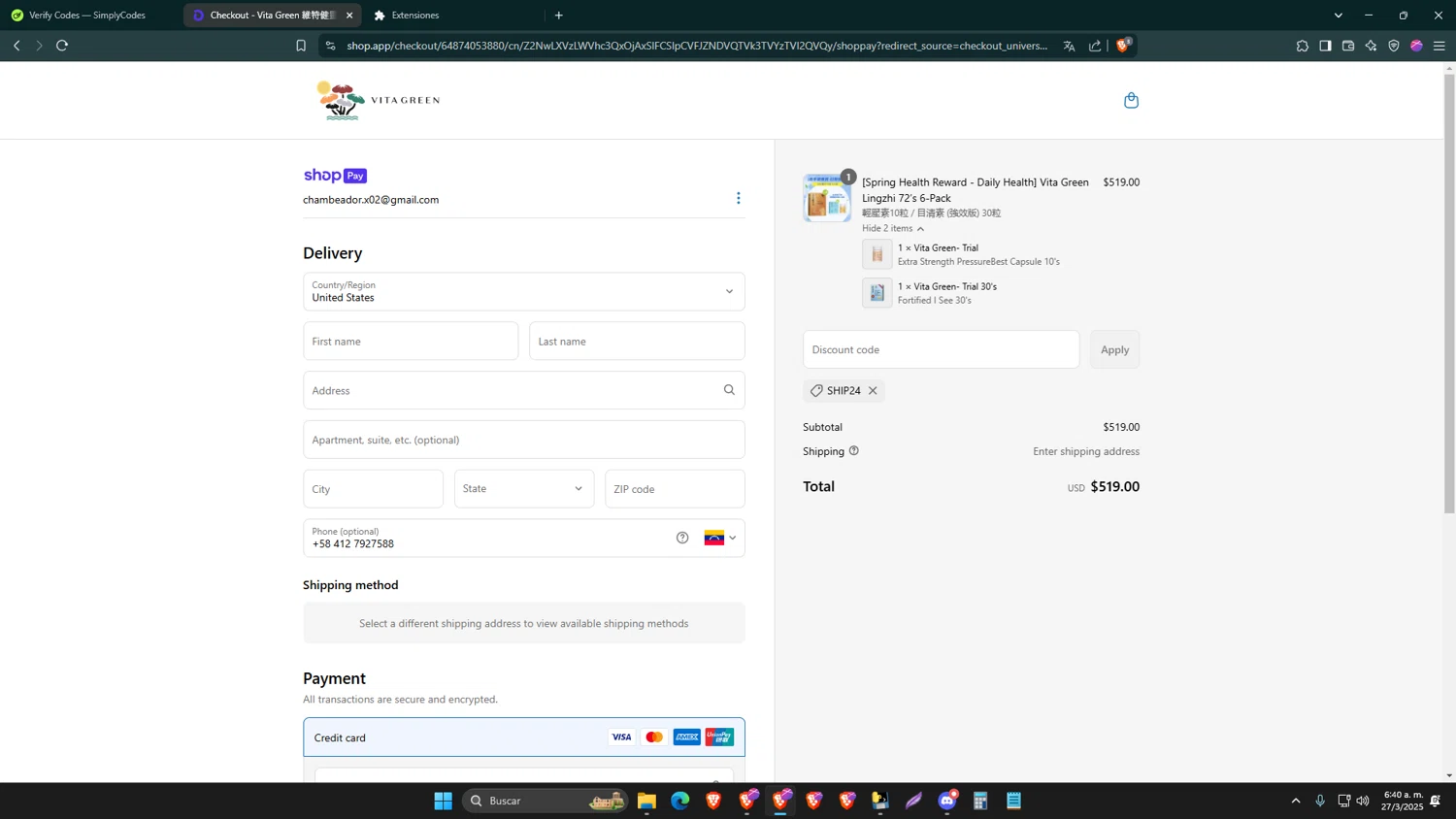Image resolution: width=1456 pixels, height=819 pixels.
Task: Open the shopping bag cart icon
Action: (x=1131, y=100)
